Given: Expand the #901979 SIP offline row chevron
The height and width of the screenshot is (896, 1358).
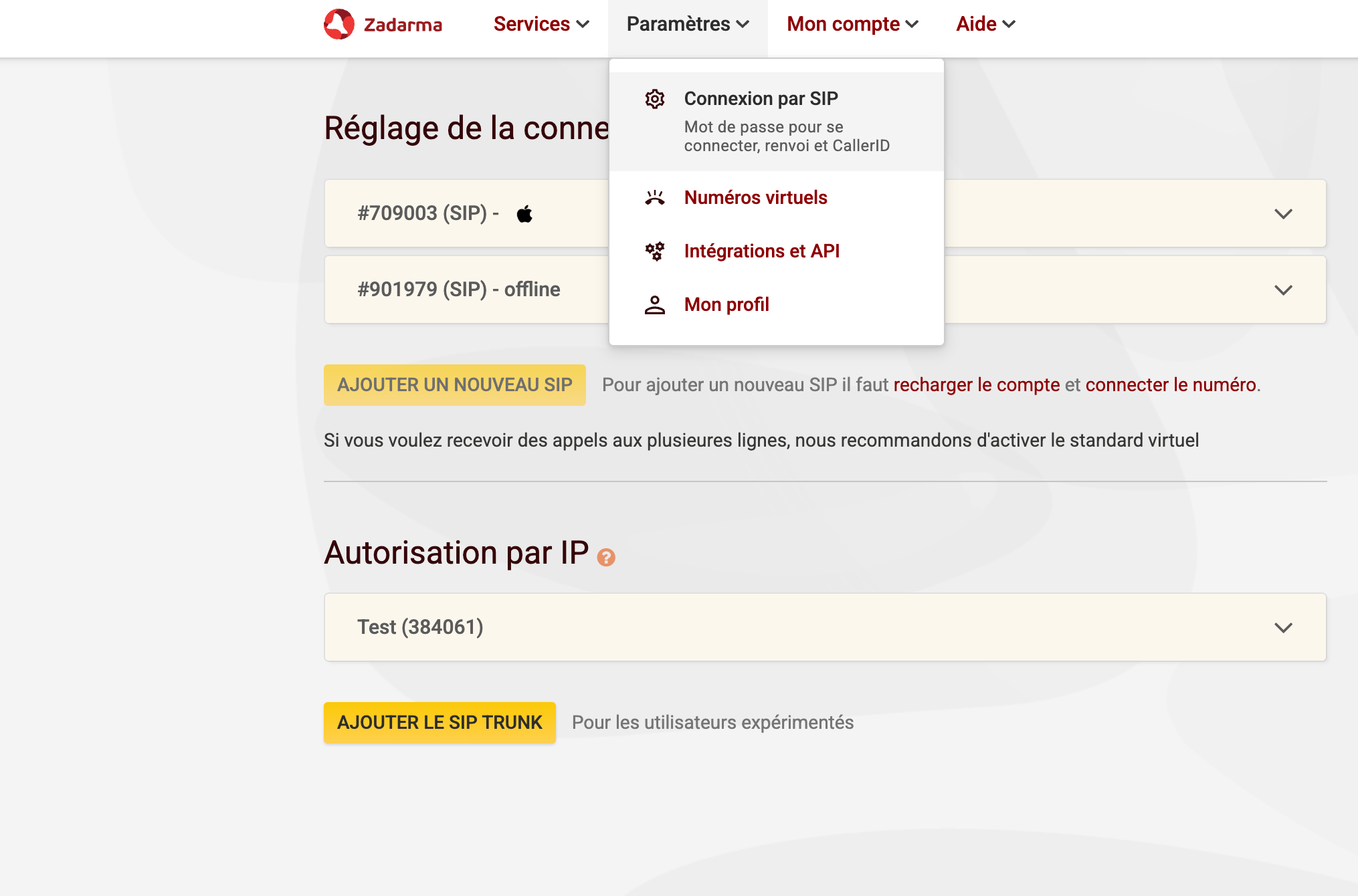Looking at the screenshot, I should 1283,290.
